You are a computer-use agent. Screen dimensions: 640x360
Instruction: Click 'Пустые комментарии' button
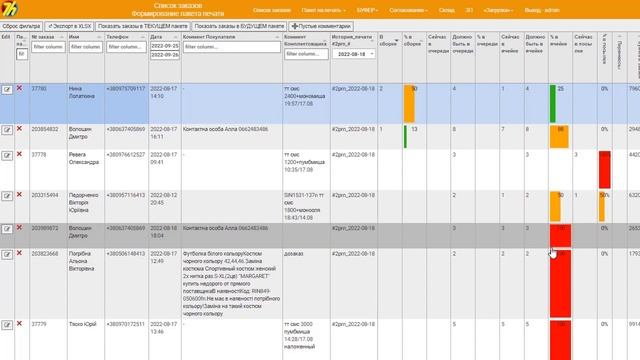pos(321,26)
